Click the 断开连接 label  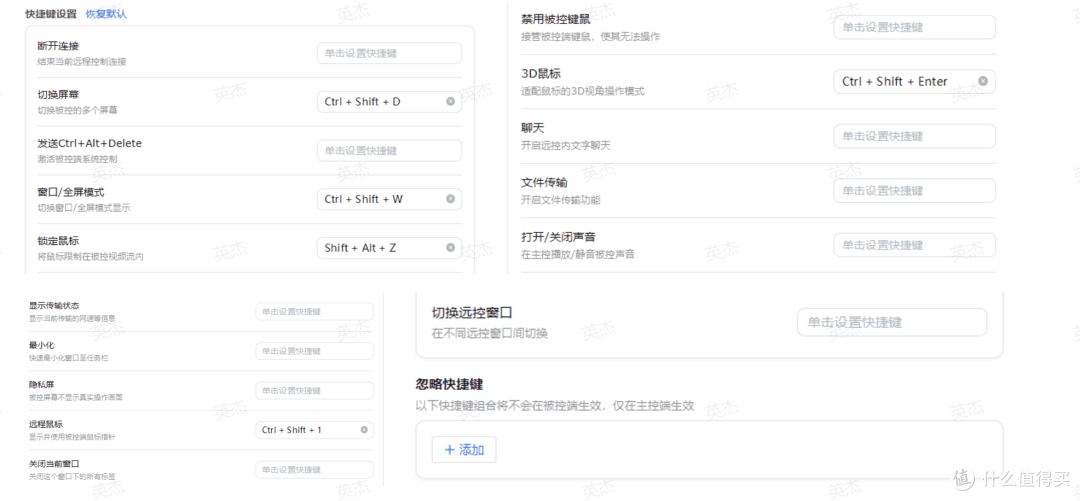[58, 45]
